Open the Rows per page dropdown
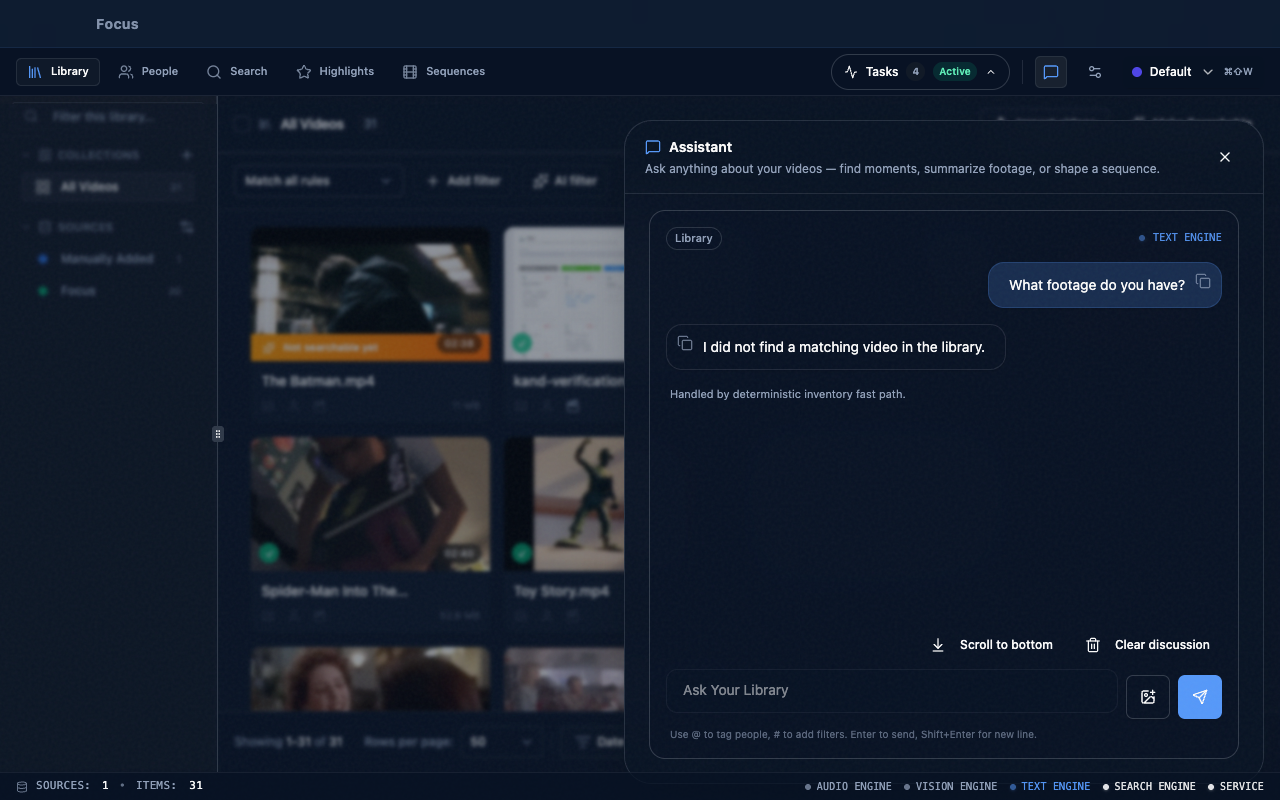 point(501,742)
